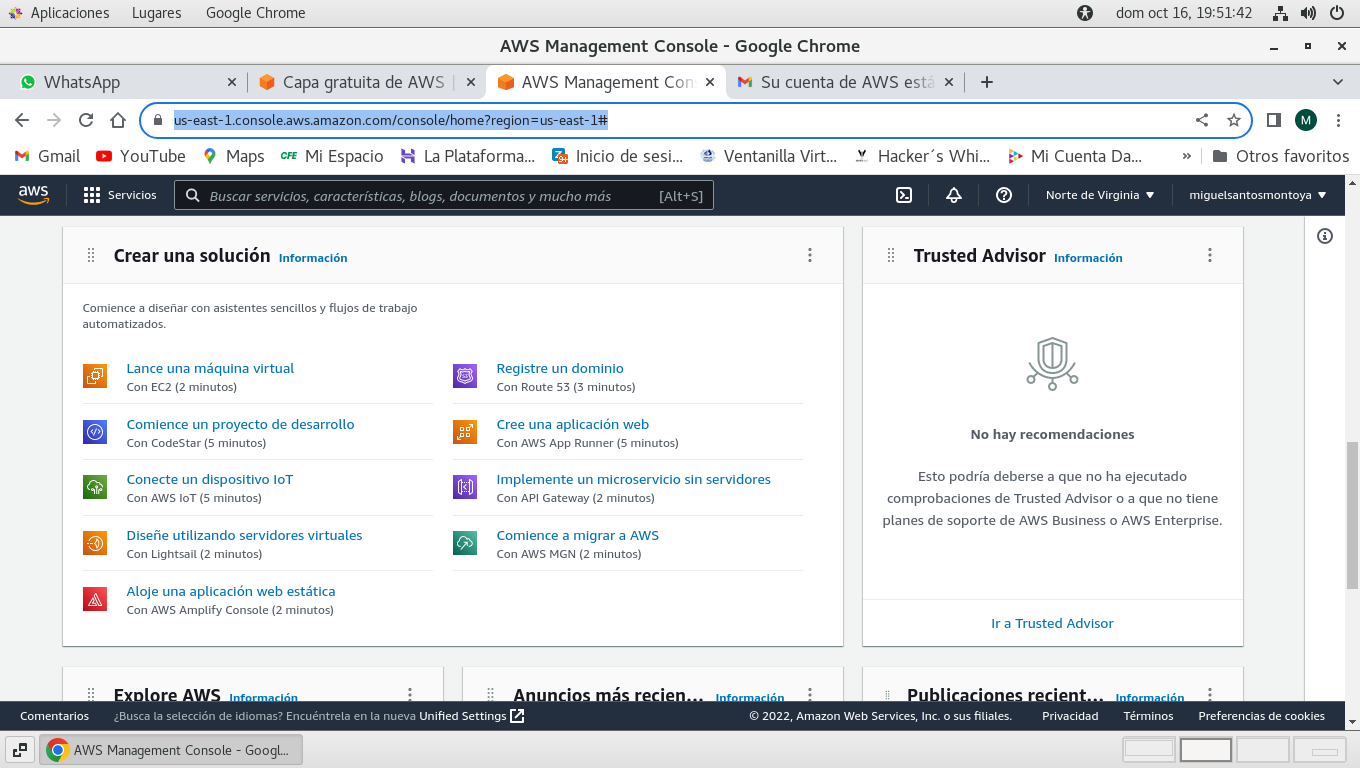Click the AWS search services input field
Viewport: 1360px width, 768px height.
click(x=430, y=196)
